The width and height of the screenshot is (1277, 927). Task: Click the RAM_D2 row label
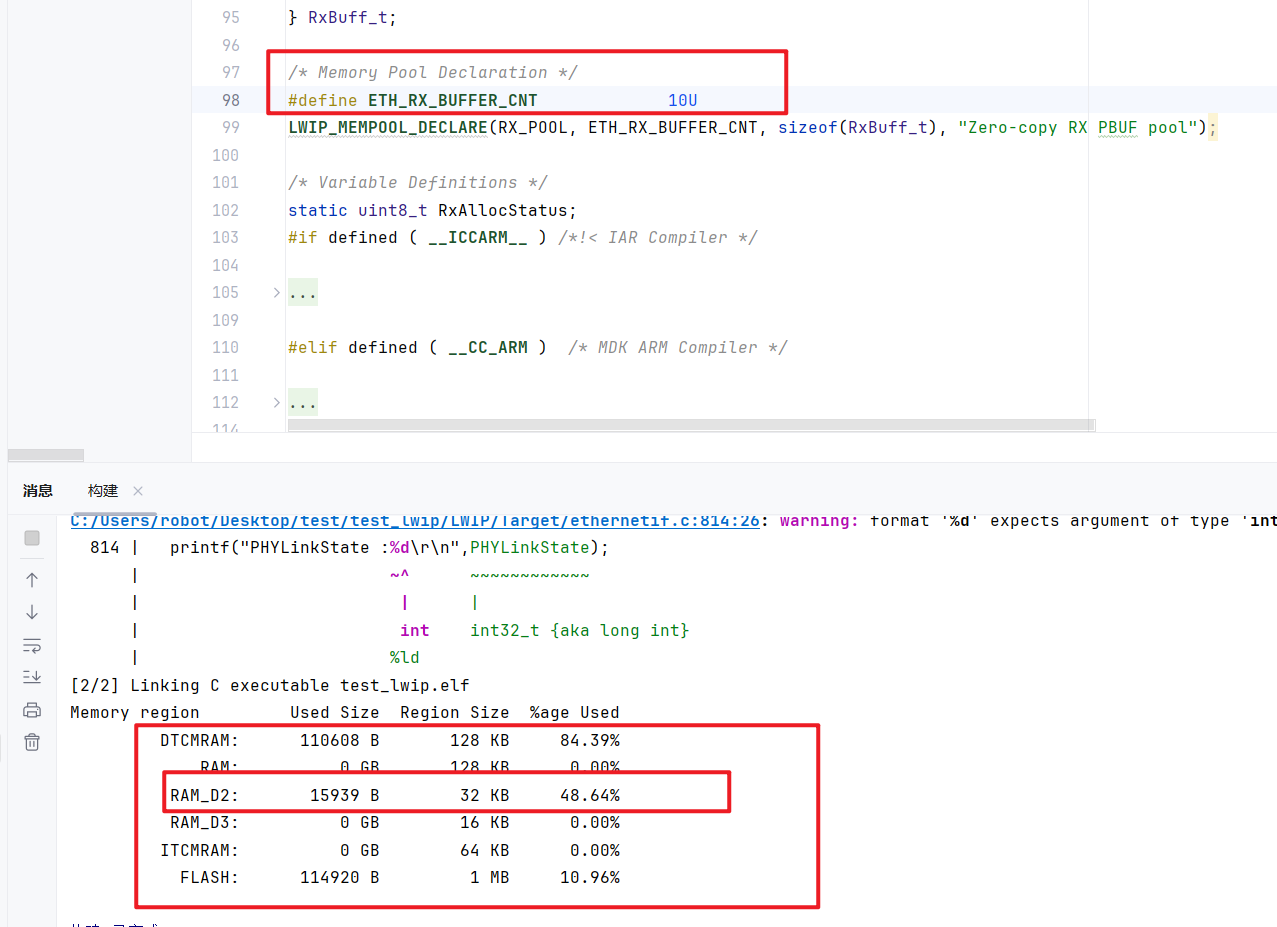pyautogui.click(x=205, y=795)
